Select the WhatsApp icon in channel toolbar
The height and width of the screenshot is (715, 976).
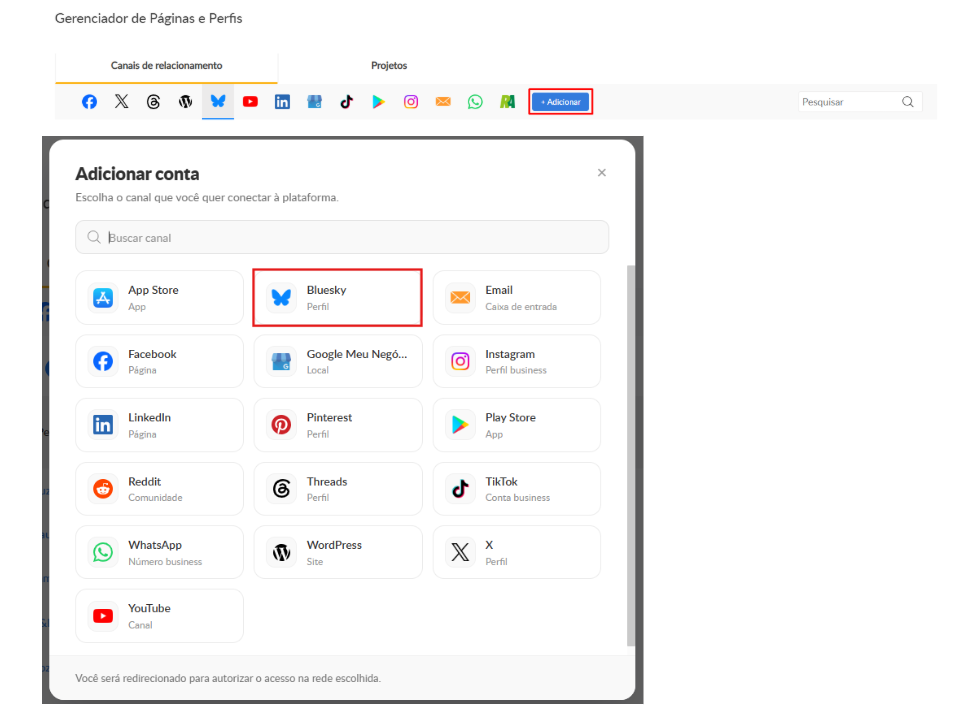pyautogui.click(x=475, y=101)
